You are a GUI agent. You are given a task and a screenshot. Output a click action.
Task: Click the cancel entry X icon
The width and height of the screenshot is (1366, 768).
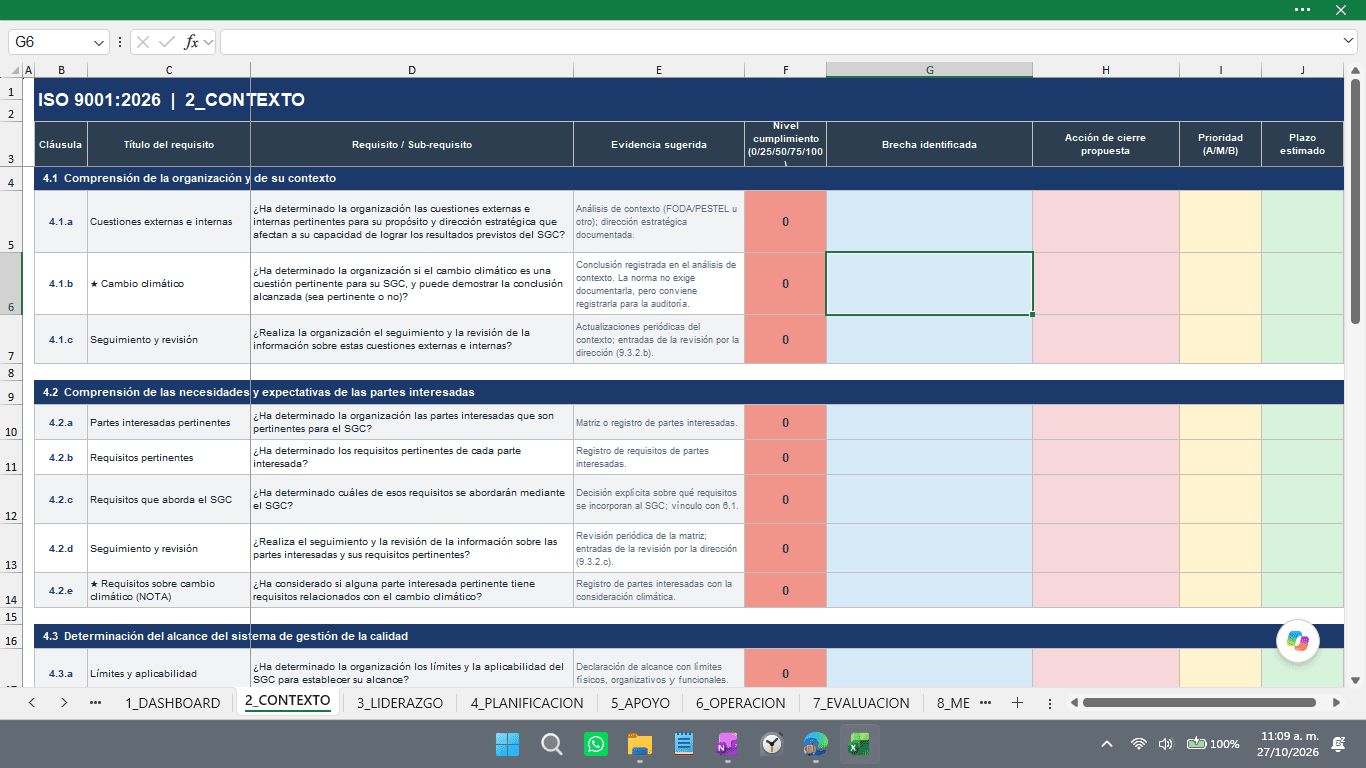click(x=143, y=42)
